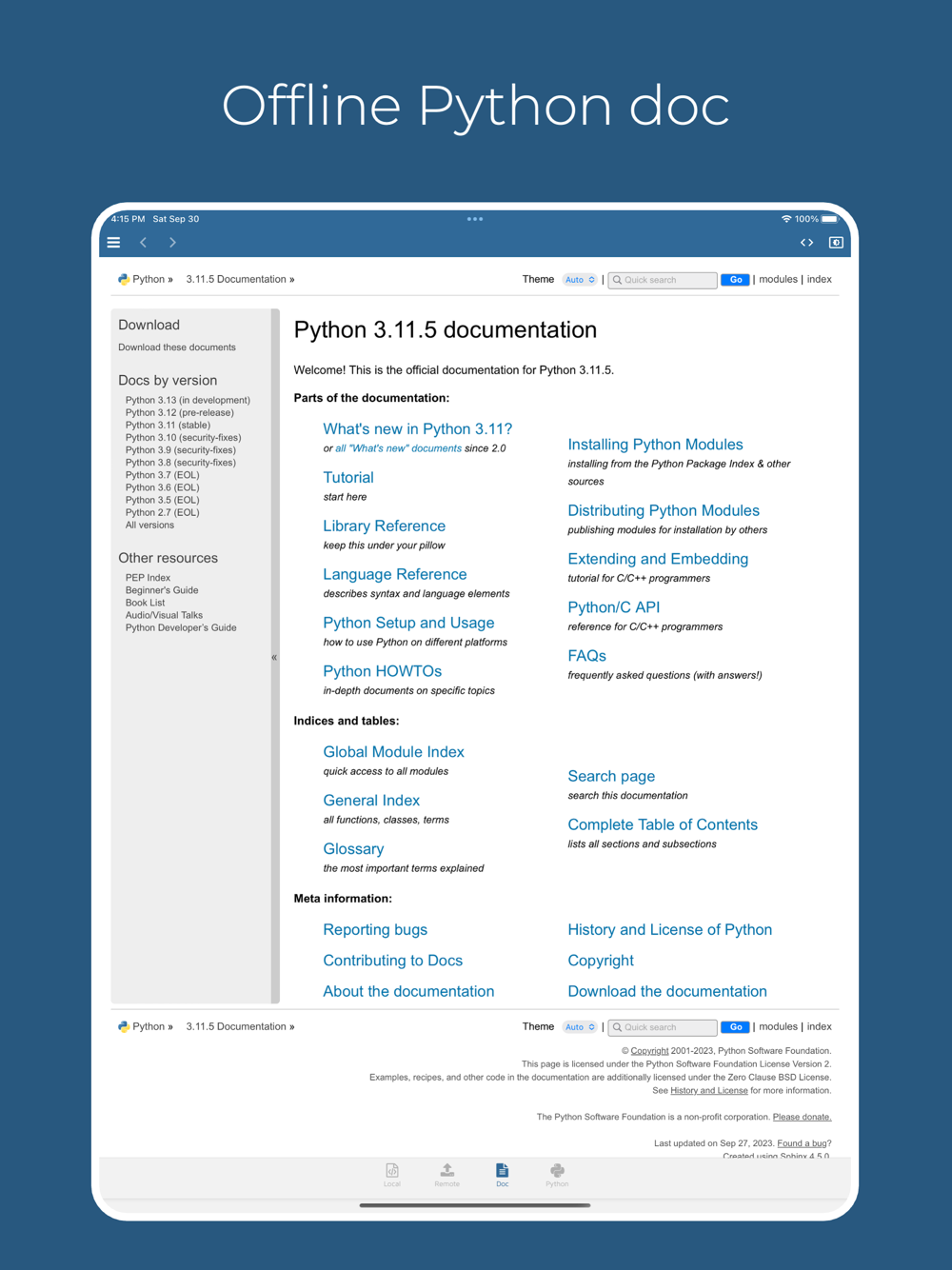Open Reporting bugs link
Screen dimensions: 952x1270
coord(375,929)
